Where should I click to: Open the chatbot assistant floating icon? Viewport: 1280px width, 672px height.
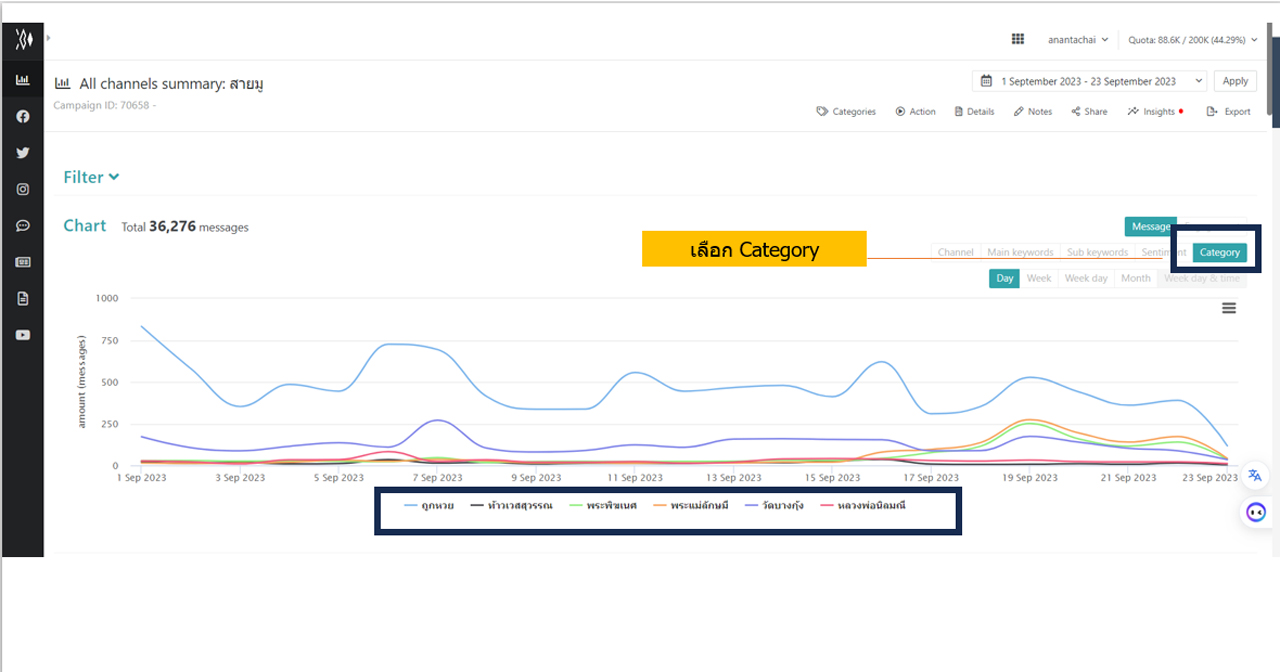click(1255, 512)
